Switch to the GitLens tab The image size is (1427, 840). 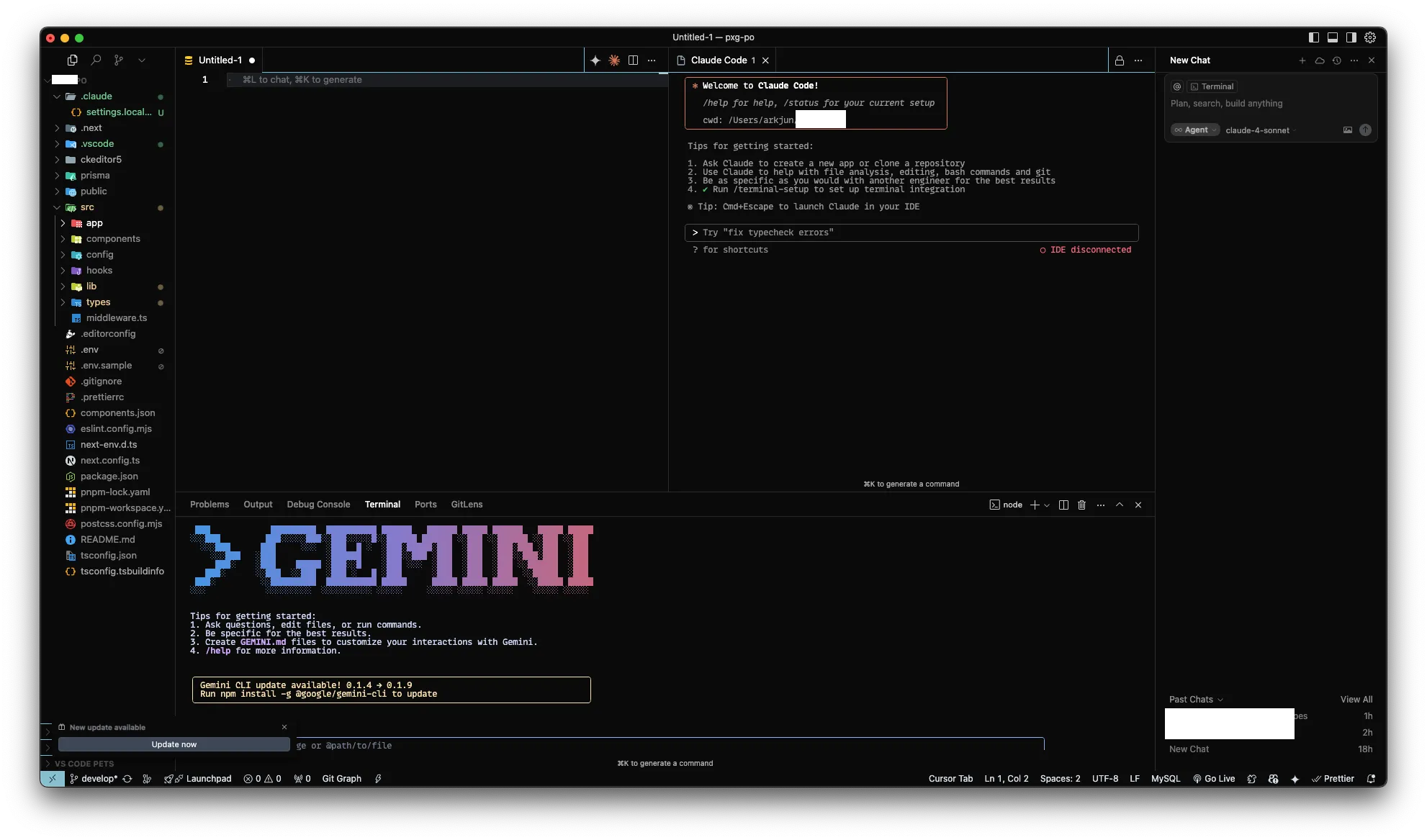point(467,505)
